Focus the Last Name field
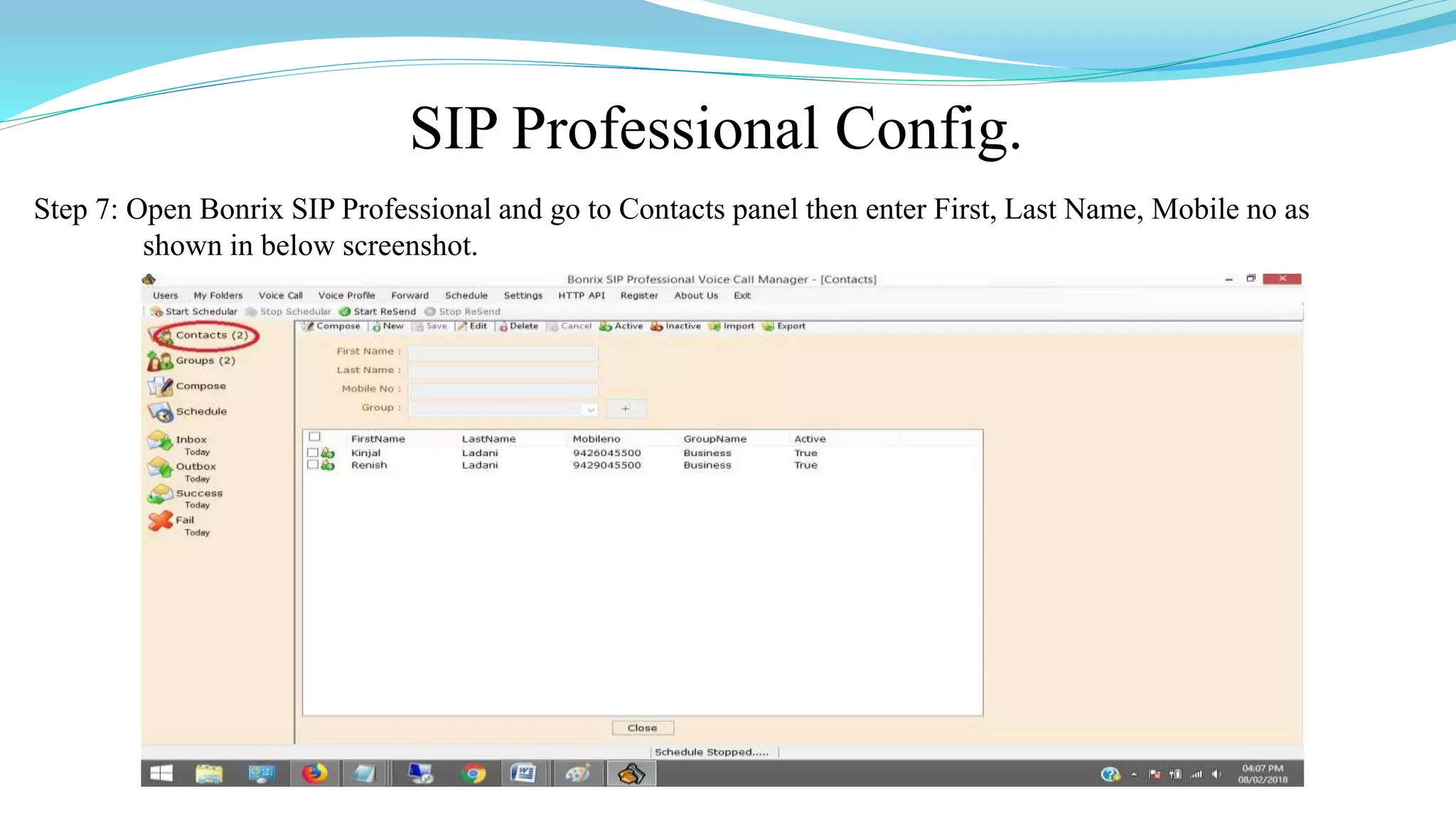The image size is (1456, 819). click(x=503, y=371)
